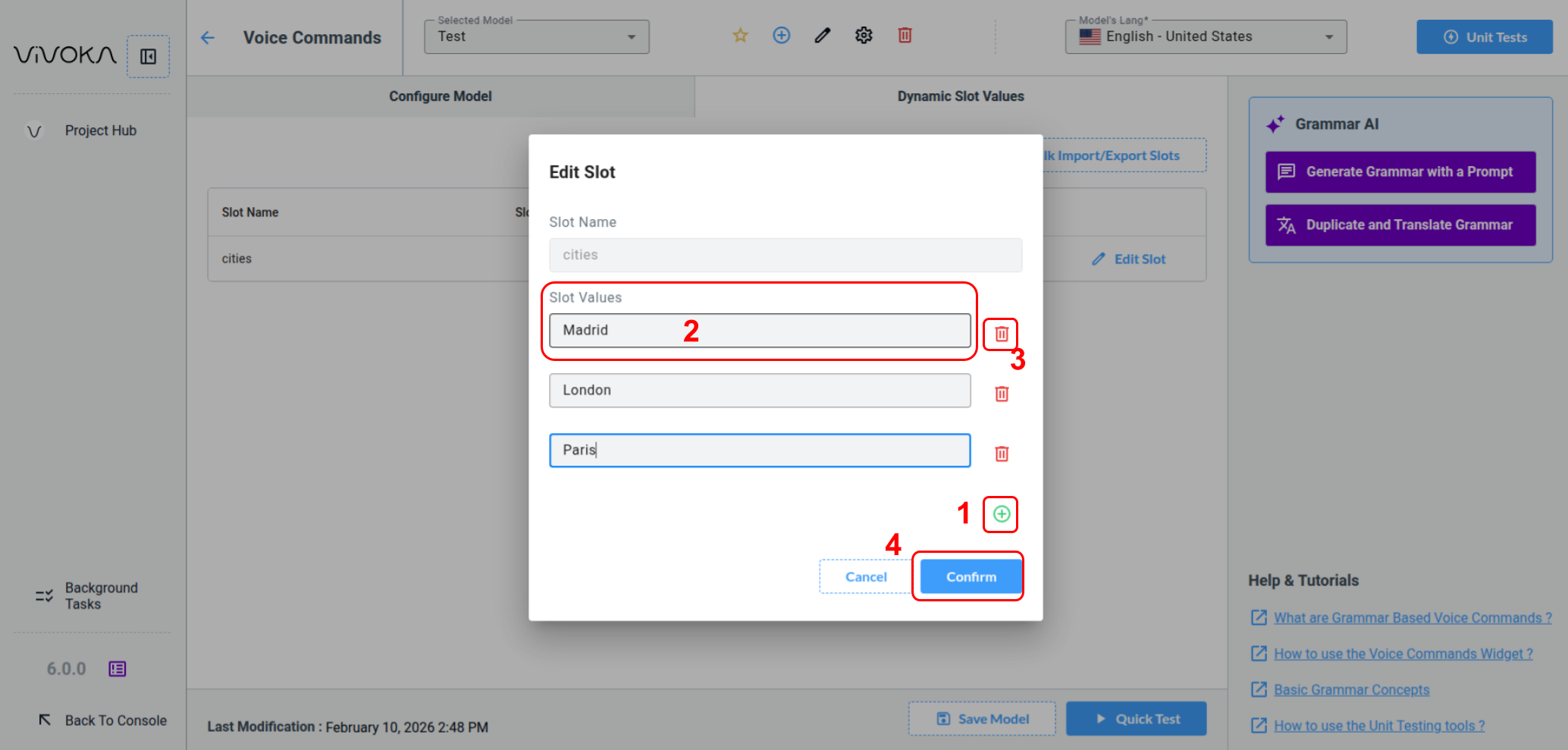Select the Dynamic Slot Values tab
The height and width of the screenshot is (750, 1568).
[960, 96]
